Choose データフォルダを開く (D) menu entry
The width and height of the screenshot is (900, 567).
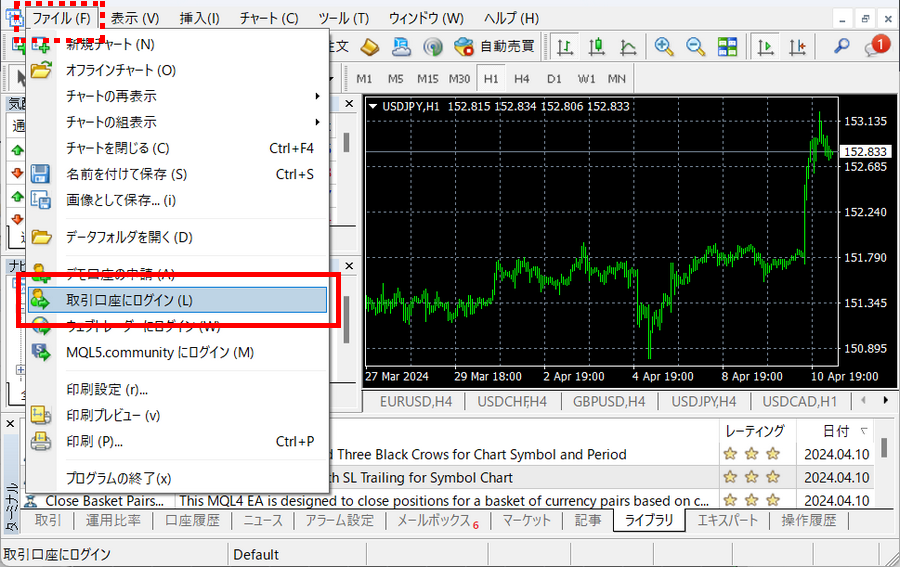point(177,237)
